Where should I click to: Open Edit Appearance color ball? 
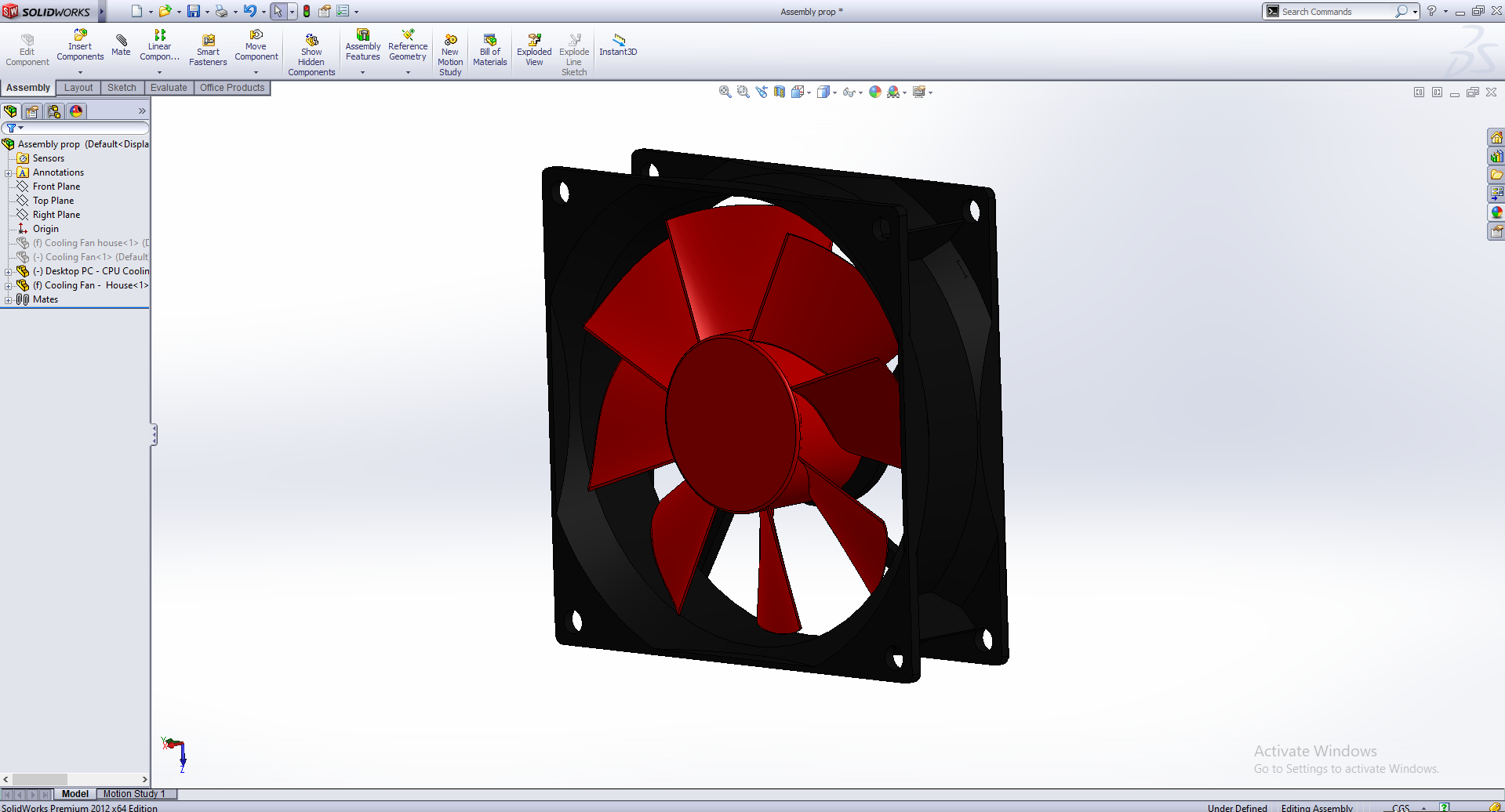pyautogui.click(x=875, y=92)
